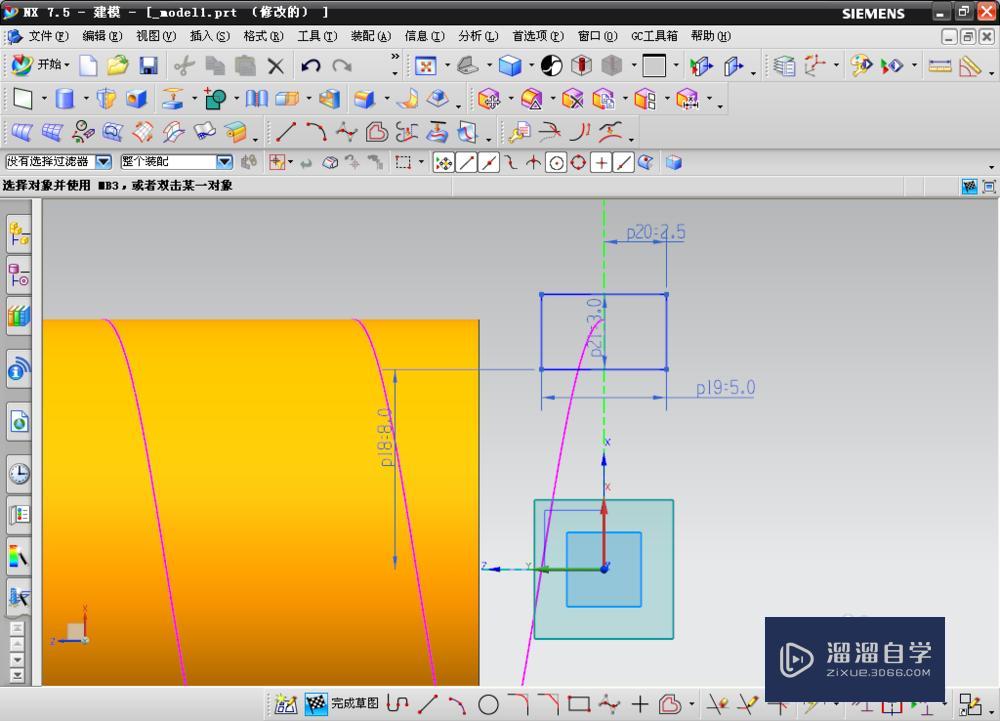Screen dimensions: 1000x721
Task: Toggle the Quadrant Point snap option
Action: [578, 163]
